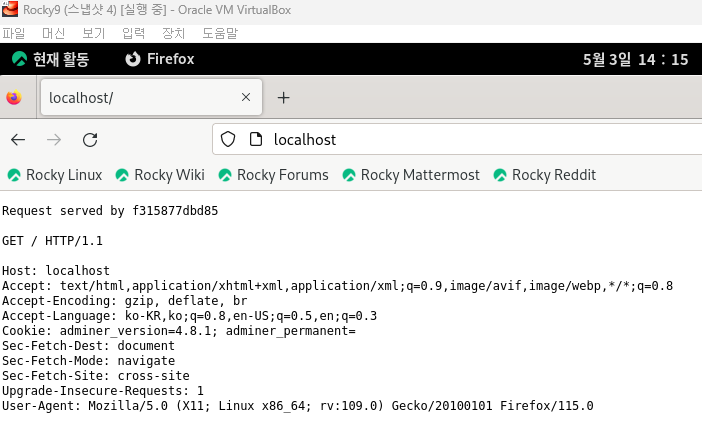Open the Rocky Linux bookmark

pyautogui.click(x=55, y=175)
